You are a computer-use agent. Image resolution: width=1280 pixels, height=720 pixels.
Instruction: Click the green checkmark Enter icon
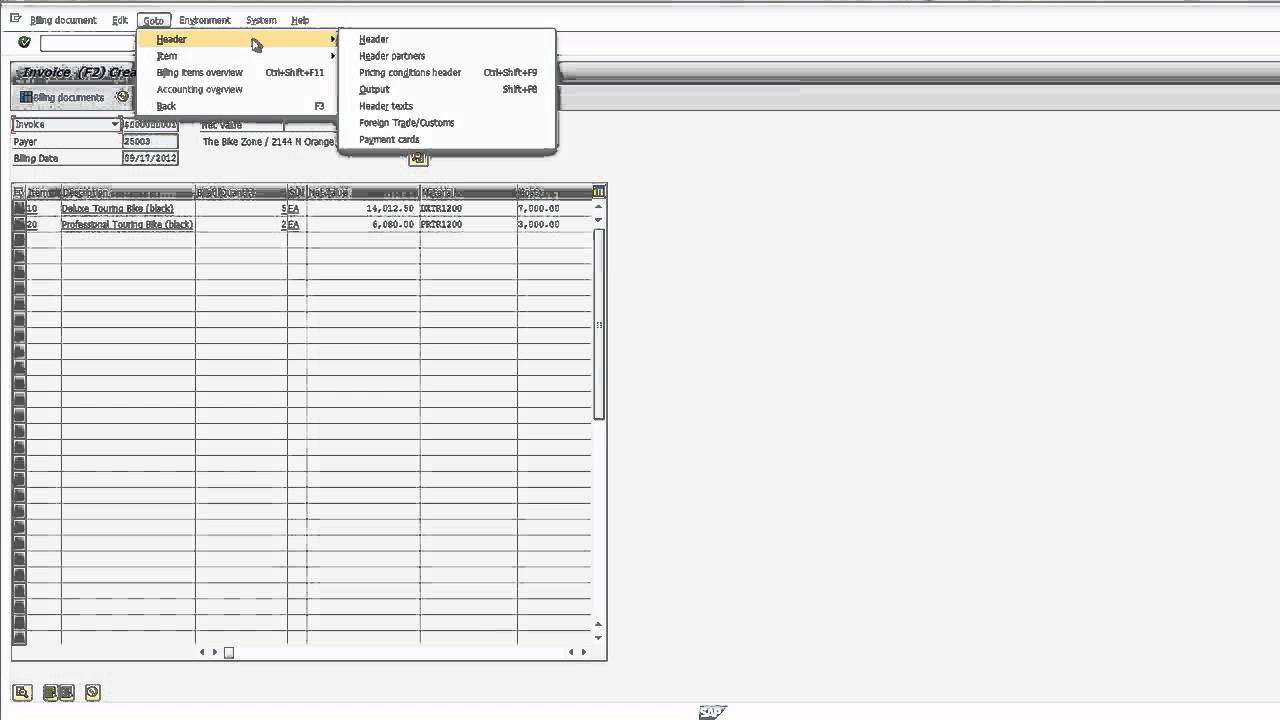[x=24, y=42]
